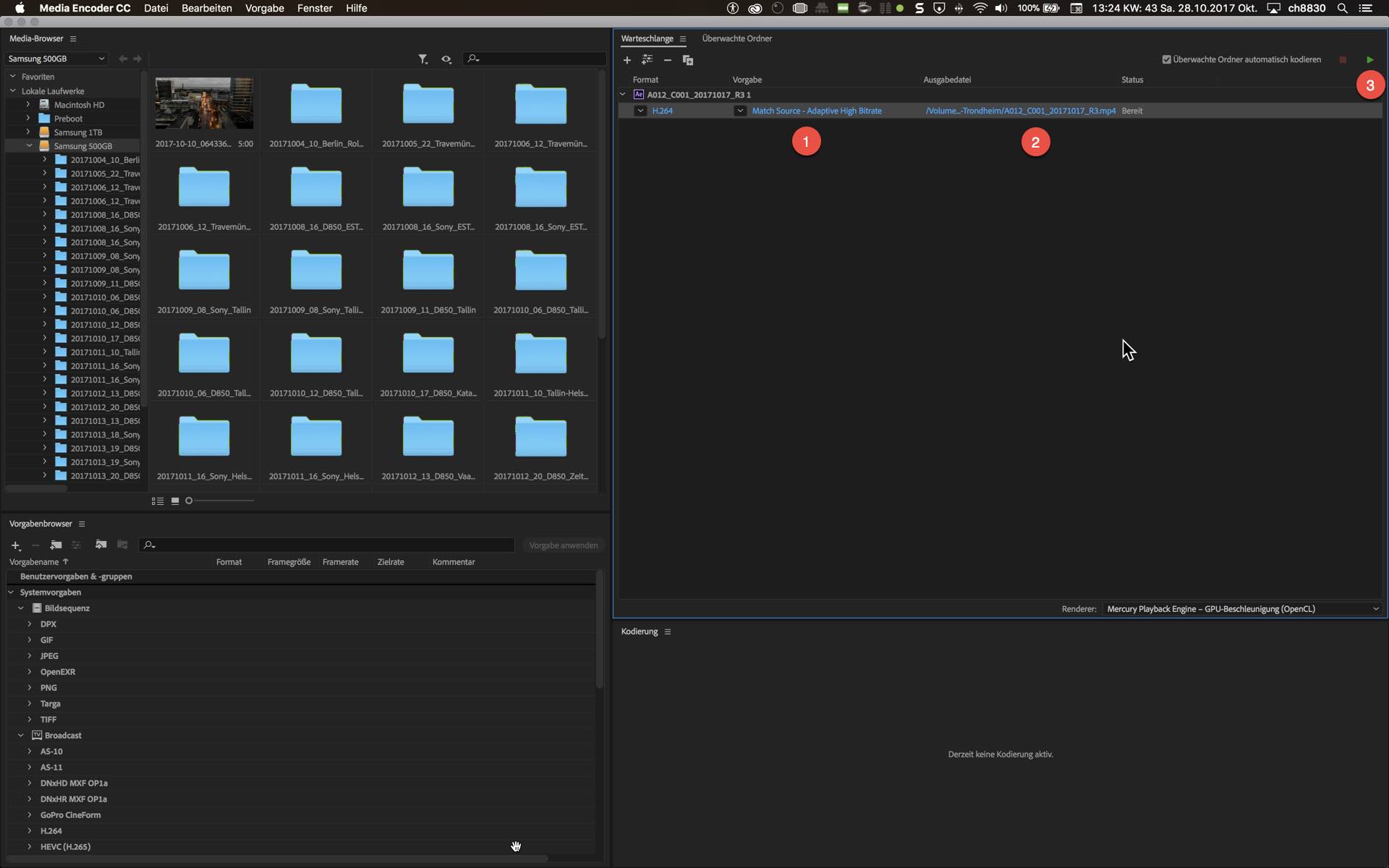The height and width of the screenshot is (868, 1389).
Task: Click the import presets icon
Action: [101, 545]
